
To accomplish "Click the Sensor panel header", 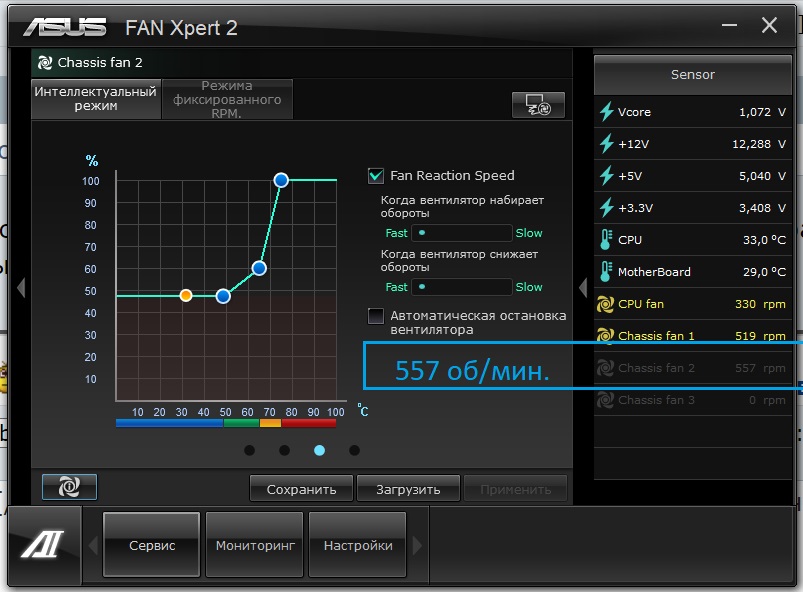I will [x=693, y=75].
